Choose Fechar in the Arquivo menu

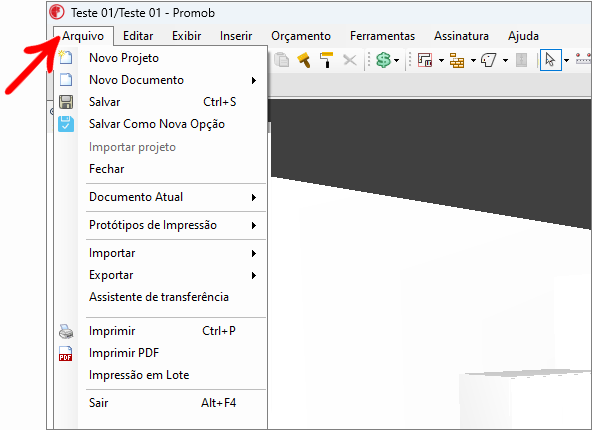pos(160,169)
